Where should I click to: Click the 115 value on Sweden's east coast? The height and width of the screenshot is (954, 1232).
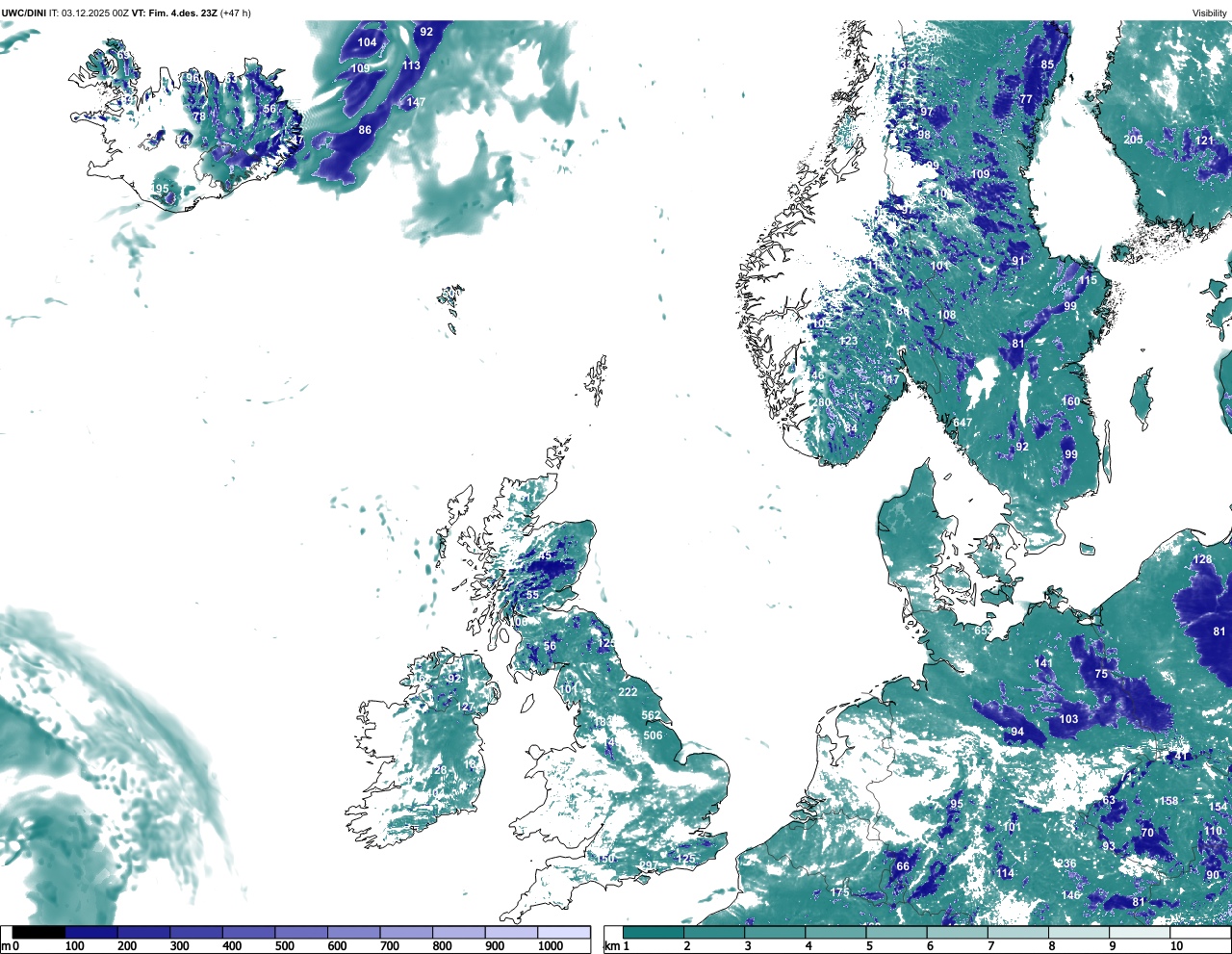1088,281
